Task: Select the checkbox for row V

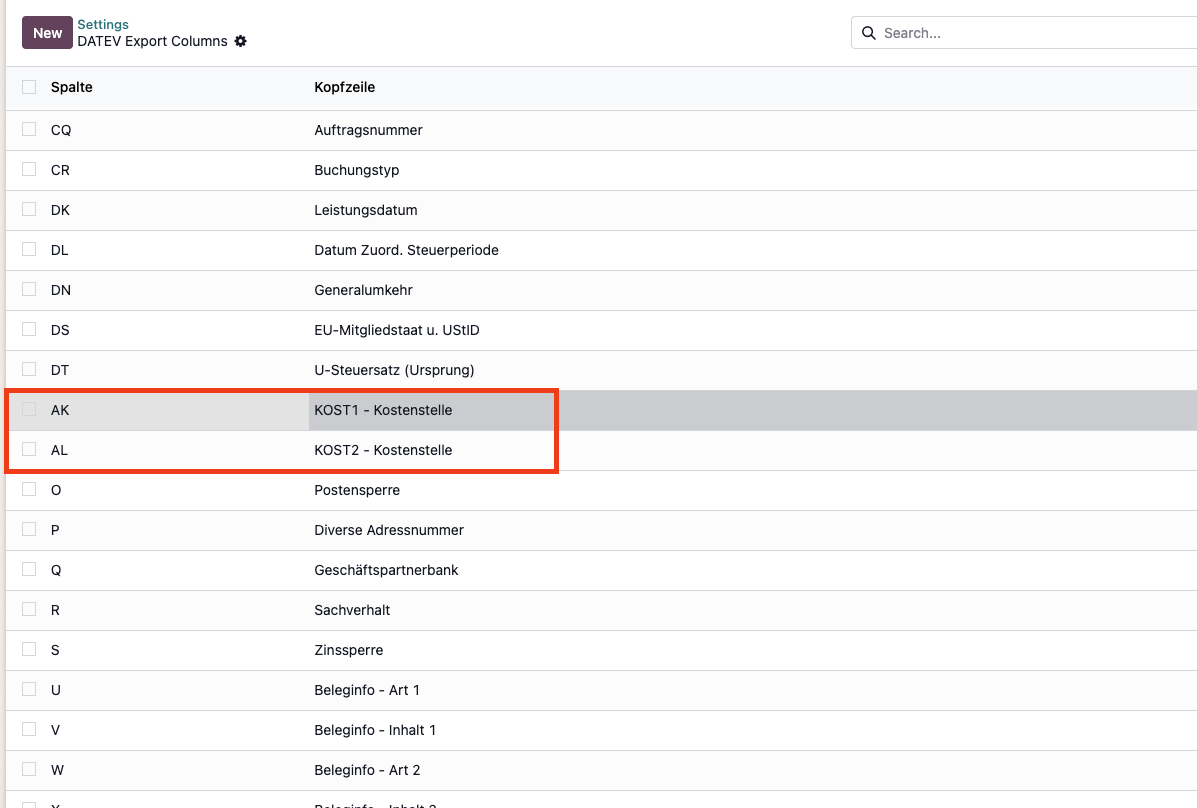Action: 29,729
